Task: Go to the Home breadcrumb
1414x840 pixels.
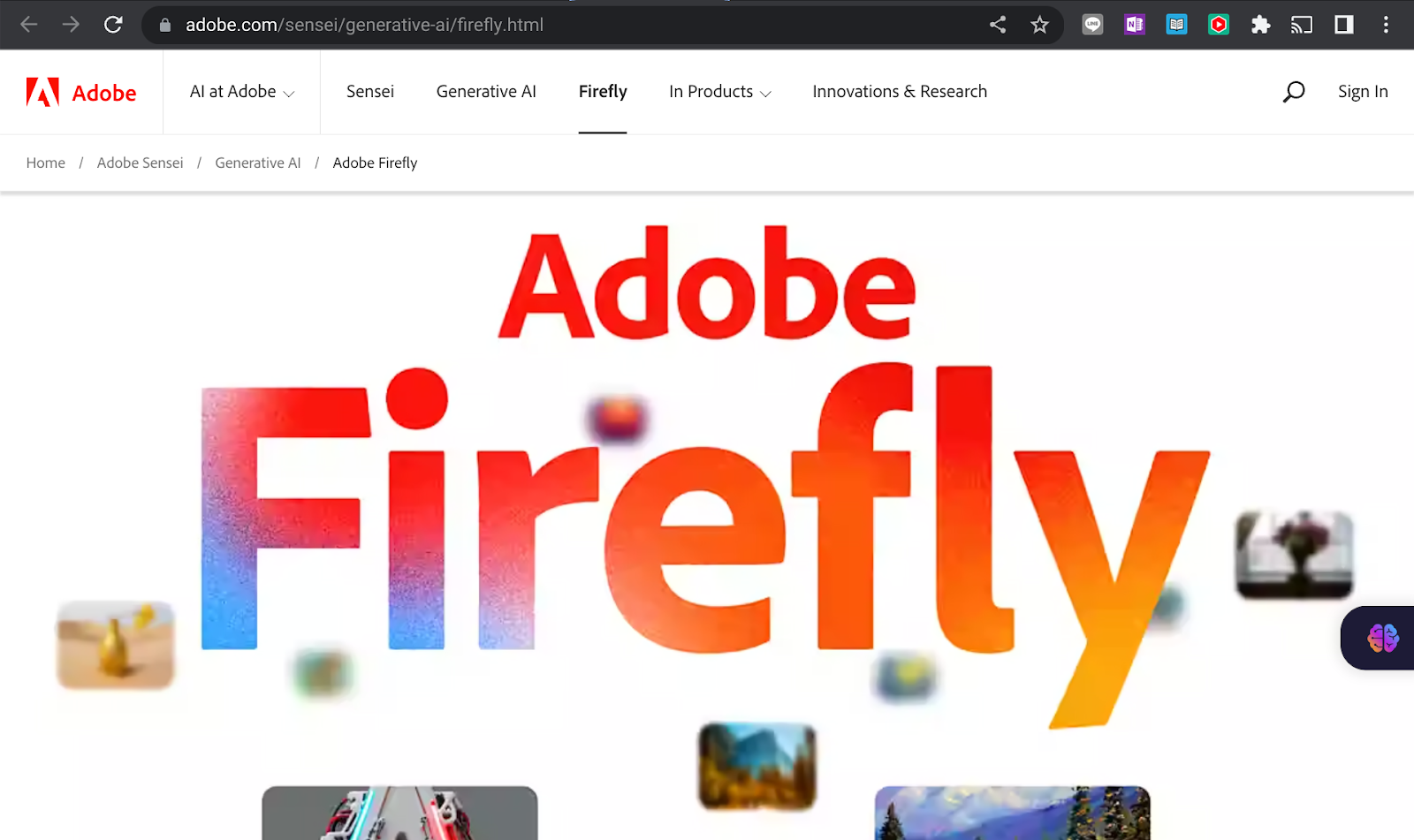Action: (46, 163)
